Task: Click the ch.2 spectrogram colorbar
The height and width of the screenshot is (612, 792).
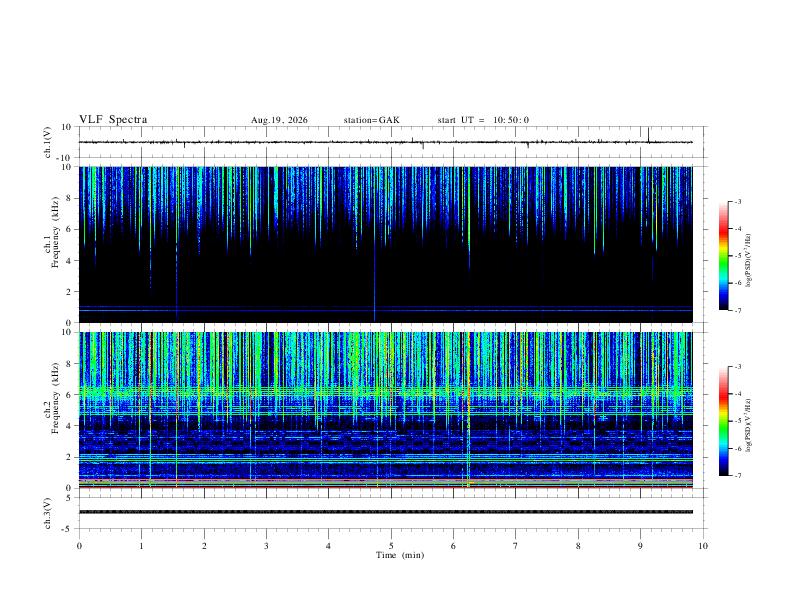Action: [x=723, y=421]
